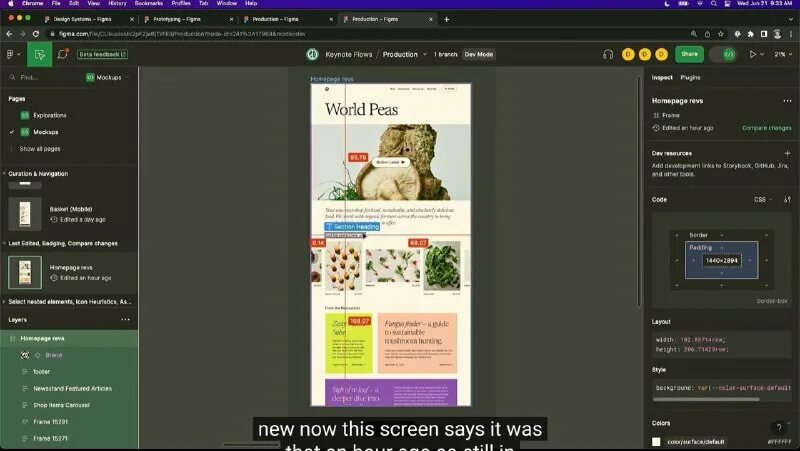The width and height of the screenshot is (800, 451).
Task: Click the Apple menu logo
Action: (10, 3)
